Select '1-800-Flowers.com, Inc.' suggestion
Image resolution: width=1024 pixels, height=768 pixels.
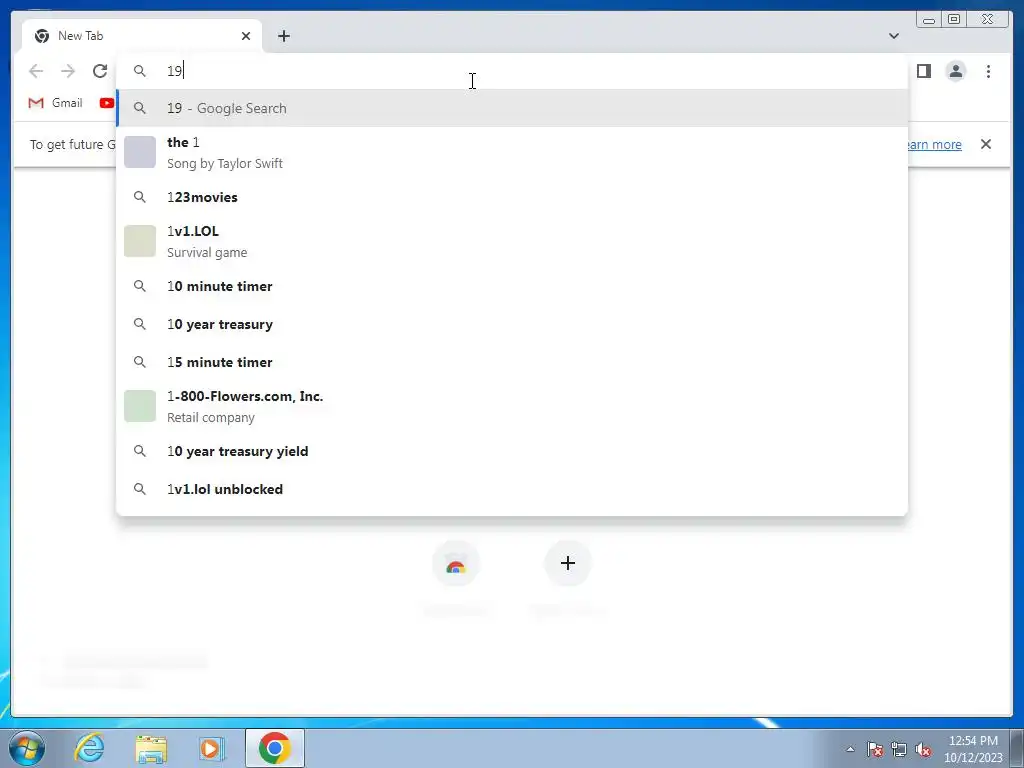pos(512,406)
